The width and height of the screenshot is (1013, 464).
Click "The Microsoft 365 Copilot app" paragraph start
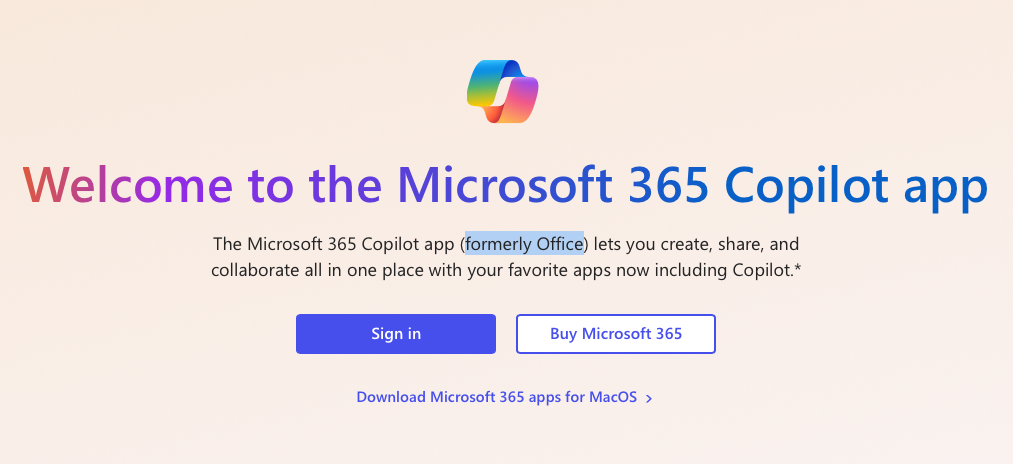(x=335, y=244)
